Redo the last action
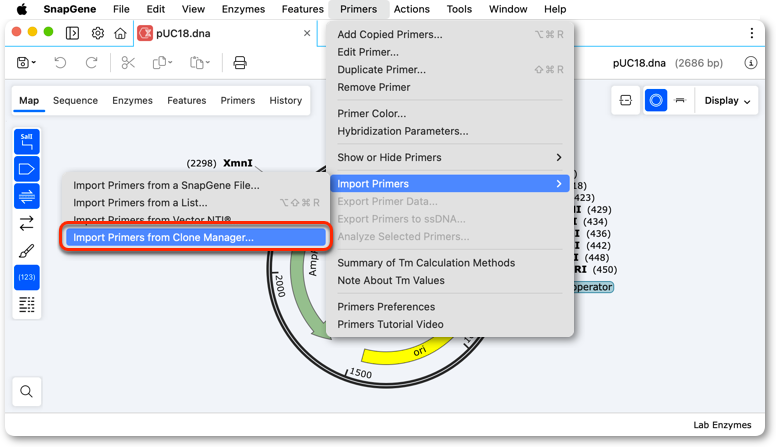 [x=92, y=63]
